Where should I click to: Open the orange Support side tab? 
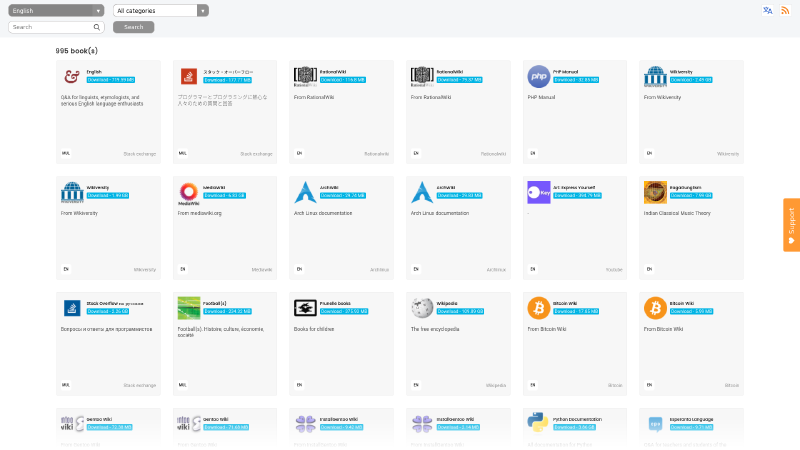tap(791, 224)
